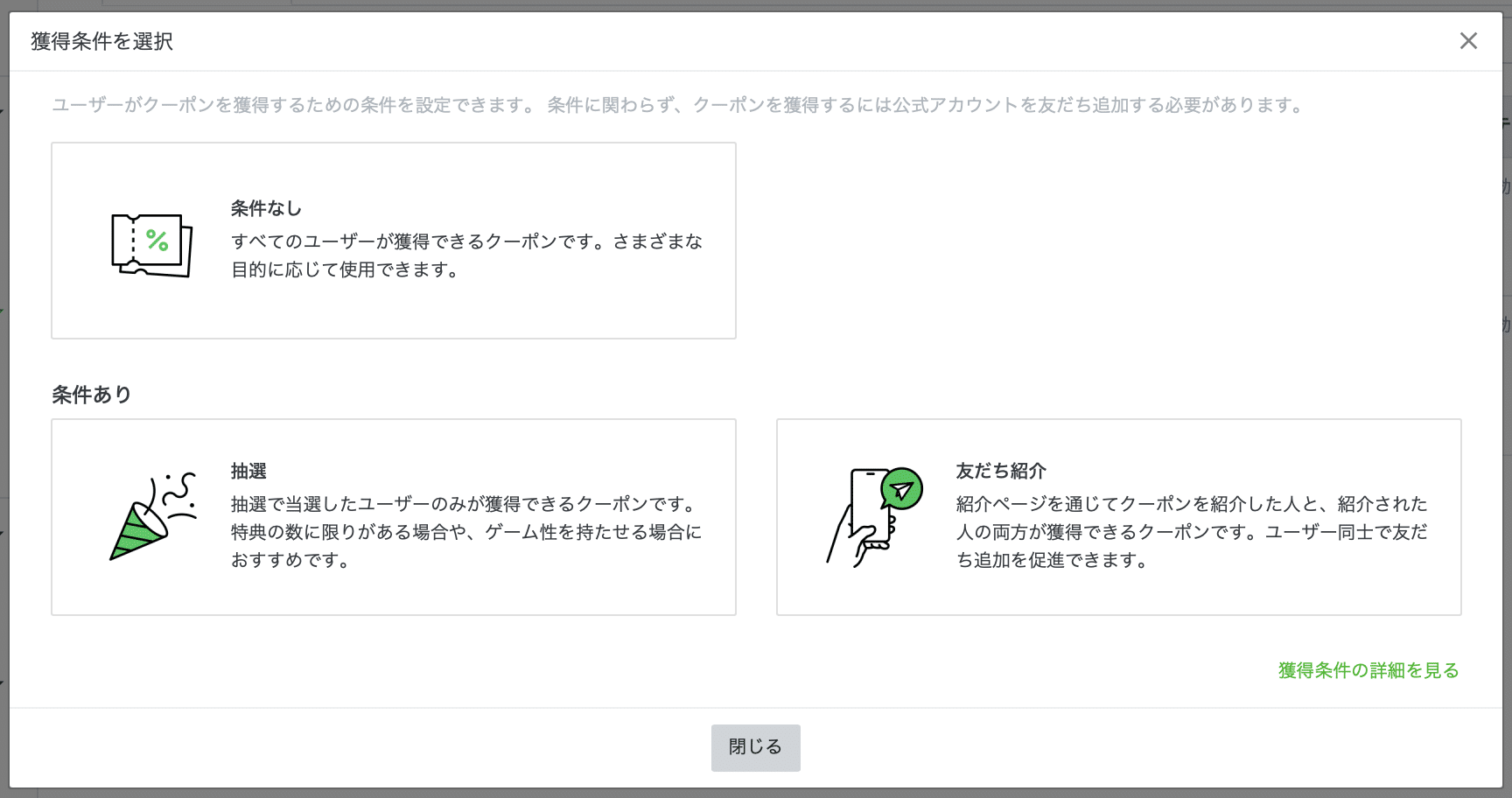The image size is (1512, 798).
Task: Click the 獲得条件を選択 dialog title
Action: (x=102, y=41)
